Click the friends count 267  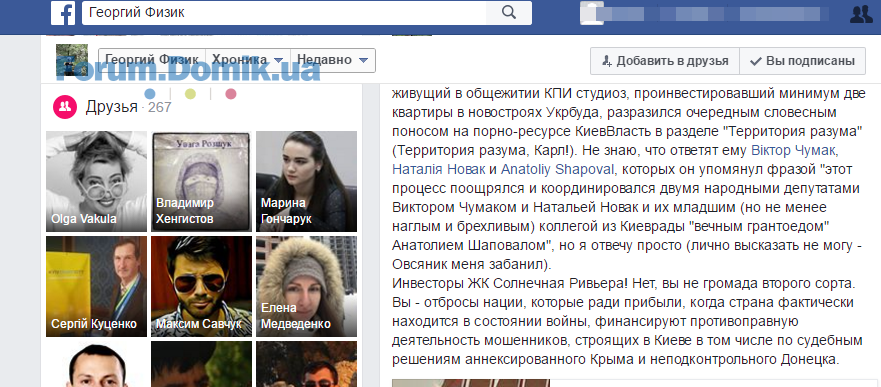coord(160,107)
